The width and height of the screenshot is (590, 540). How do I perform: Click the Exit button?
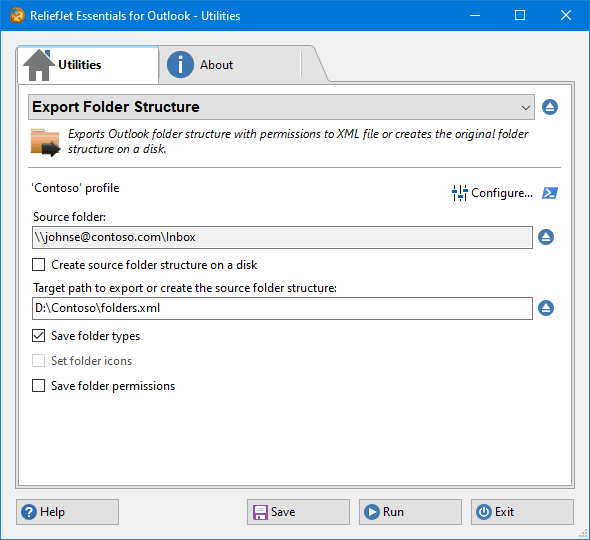point(522,512)
